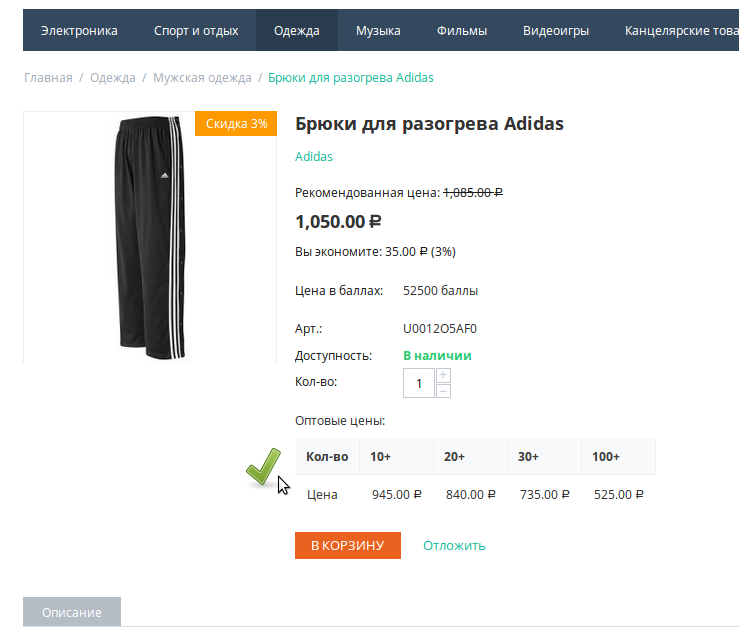Select the Одежда menu item

[297, 31]
